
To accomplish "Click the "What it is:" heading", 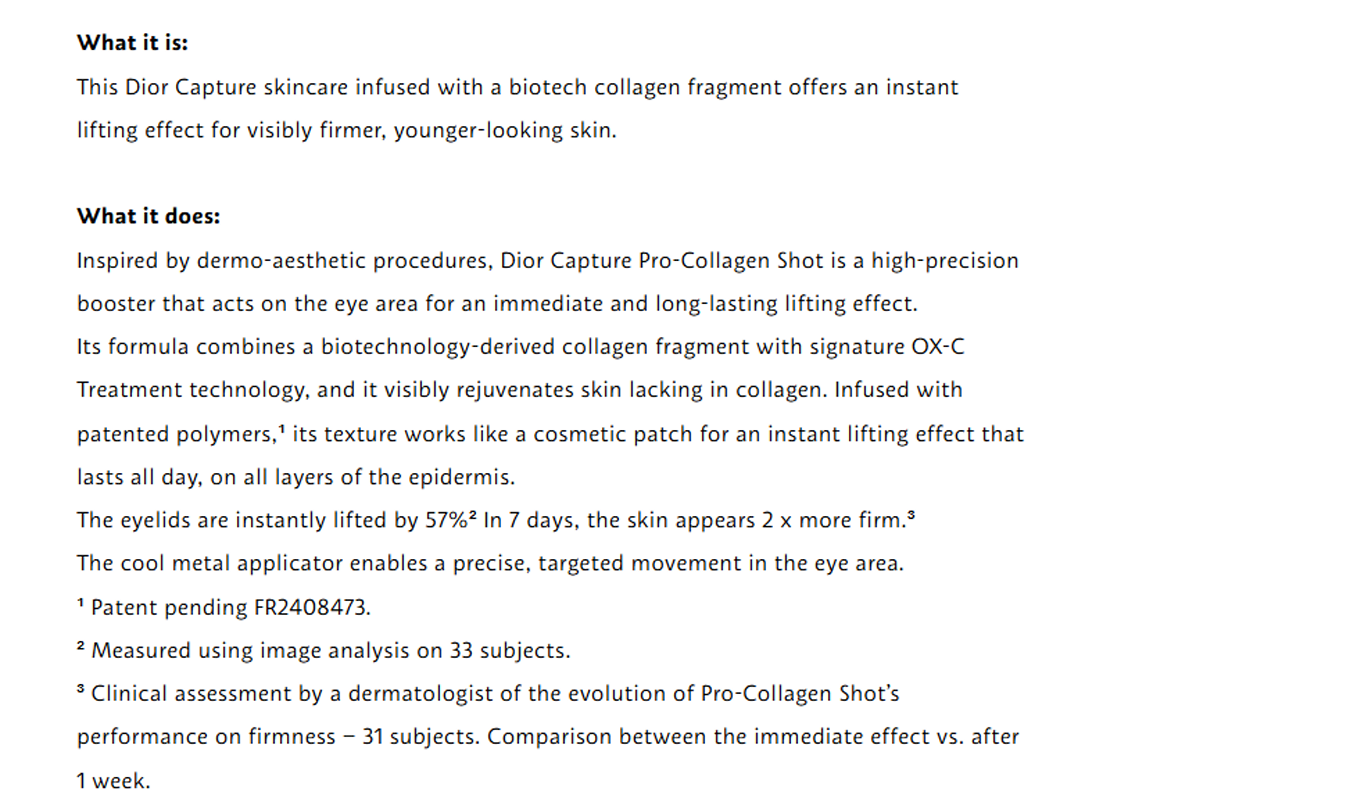I will (x=132, y=43).
